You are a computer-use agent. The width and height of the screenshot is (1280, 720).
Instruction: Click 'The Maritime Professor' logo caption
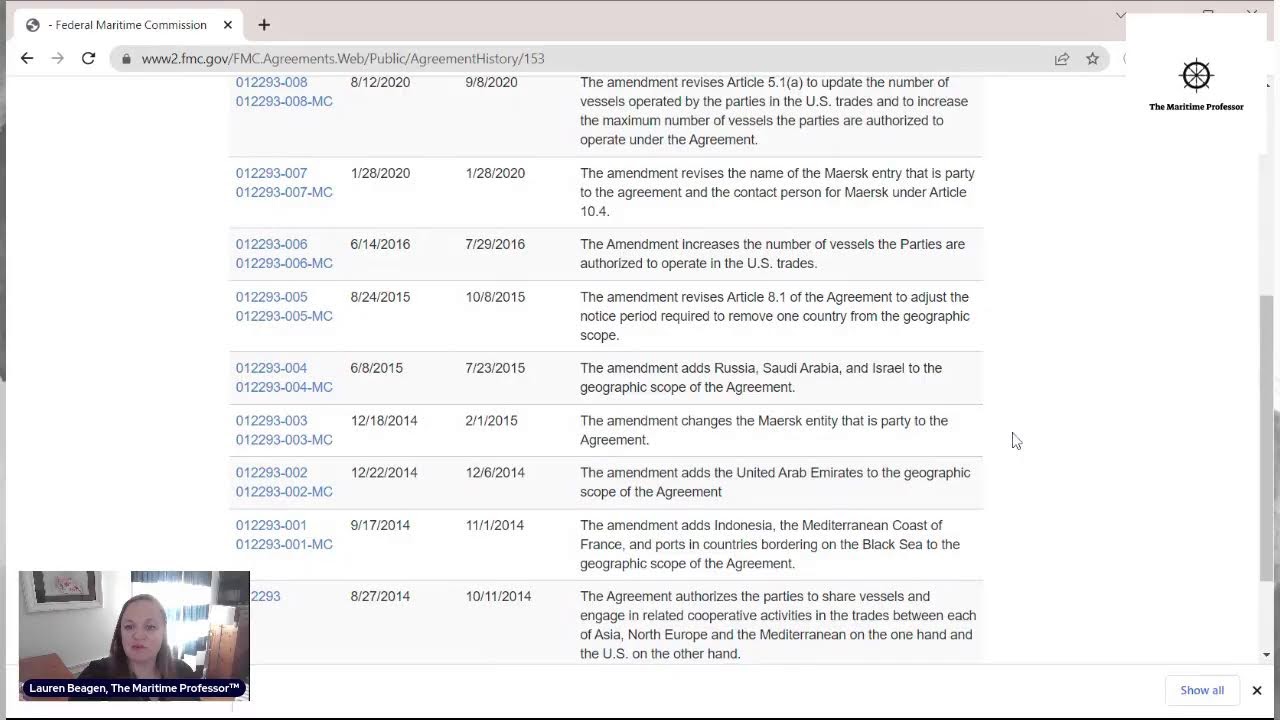(x=1196, y=107)
